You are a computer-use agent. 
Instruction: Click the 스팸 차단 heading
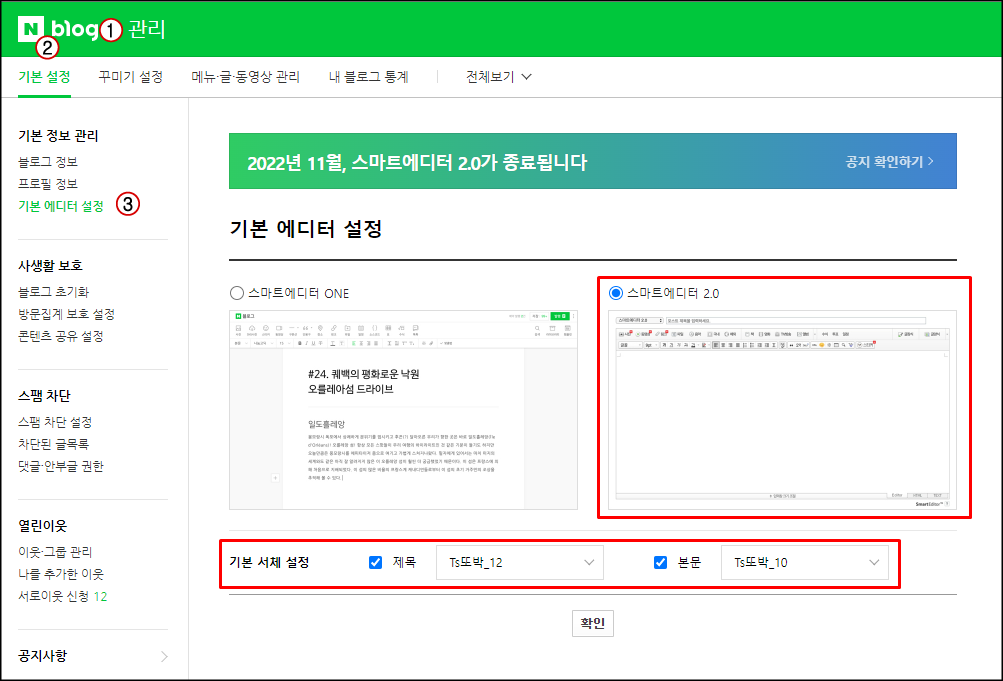point(44,396)
